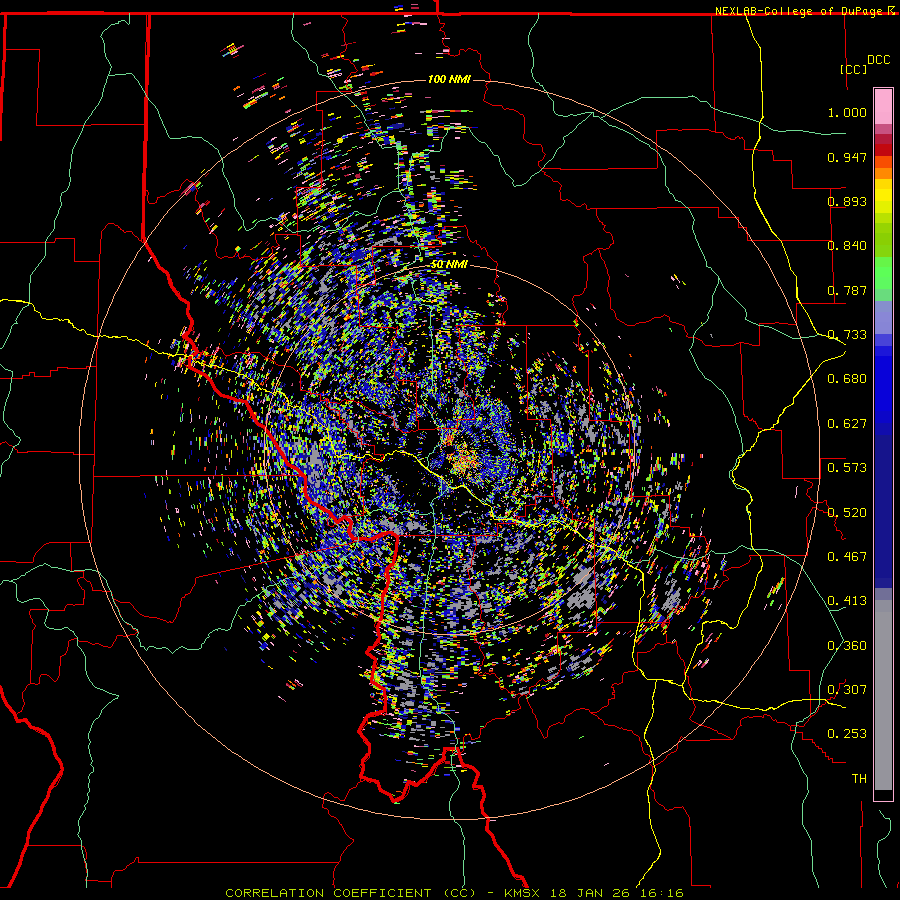
Task: Click the 50 NMI range ring label
Action: point(449,265)
